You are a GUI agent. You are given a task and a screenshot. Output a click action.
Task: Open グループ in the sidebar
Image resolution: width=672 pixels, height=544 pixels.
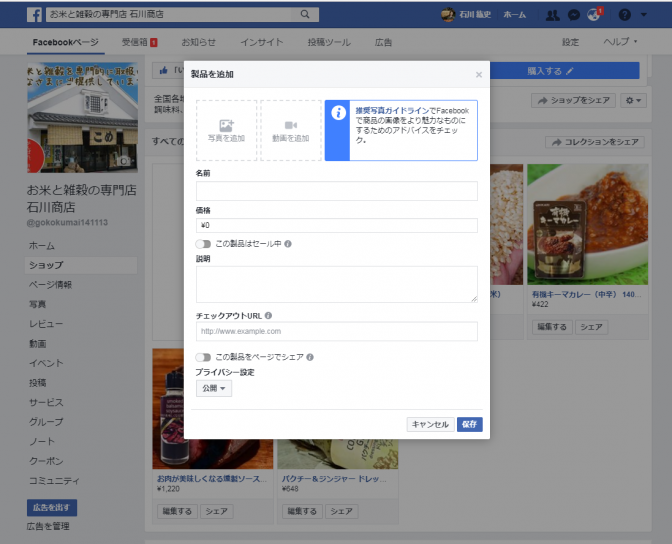(46, 422)
